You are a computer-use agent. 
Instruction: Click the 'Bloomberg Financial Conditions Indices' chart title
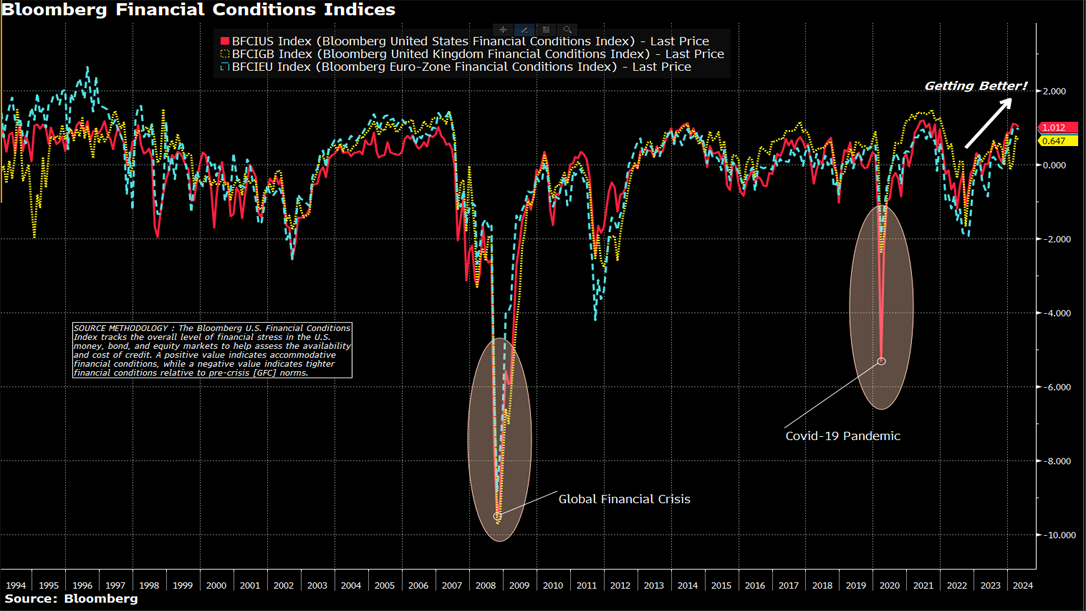coord(198,10)
